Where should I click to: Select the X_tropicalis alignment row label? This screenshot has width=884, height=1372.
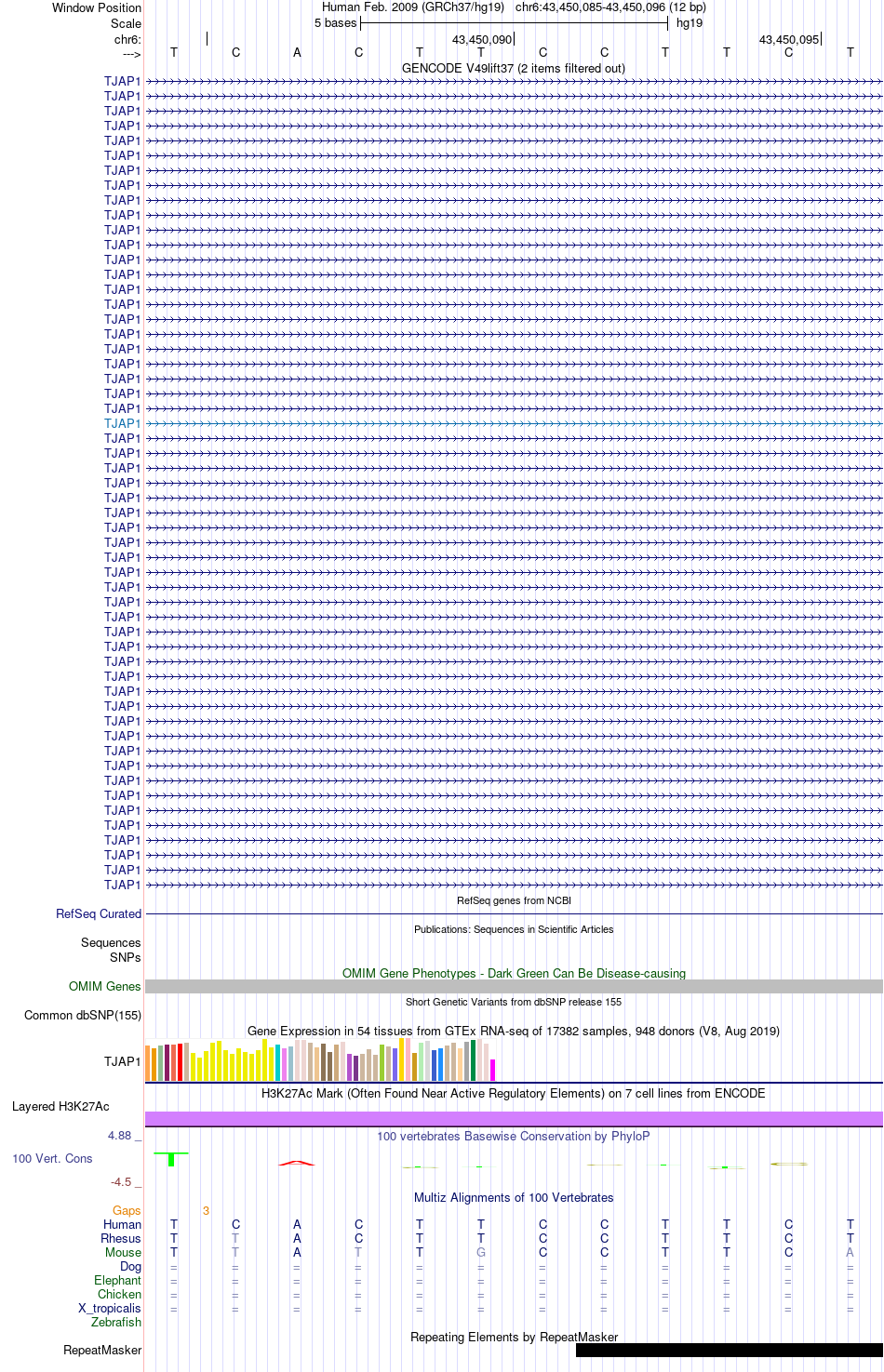pos(110,1309)
